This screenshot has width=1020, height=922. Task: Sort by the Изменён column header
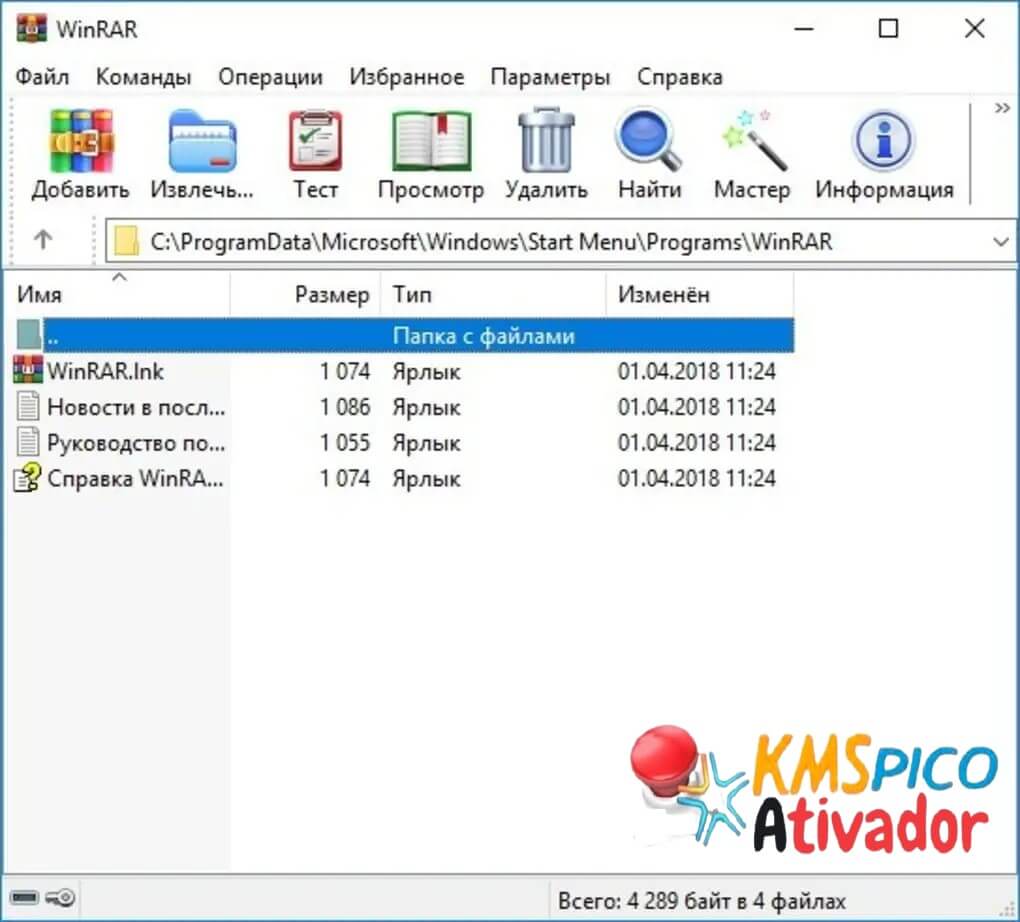click(x=663, y=295)
